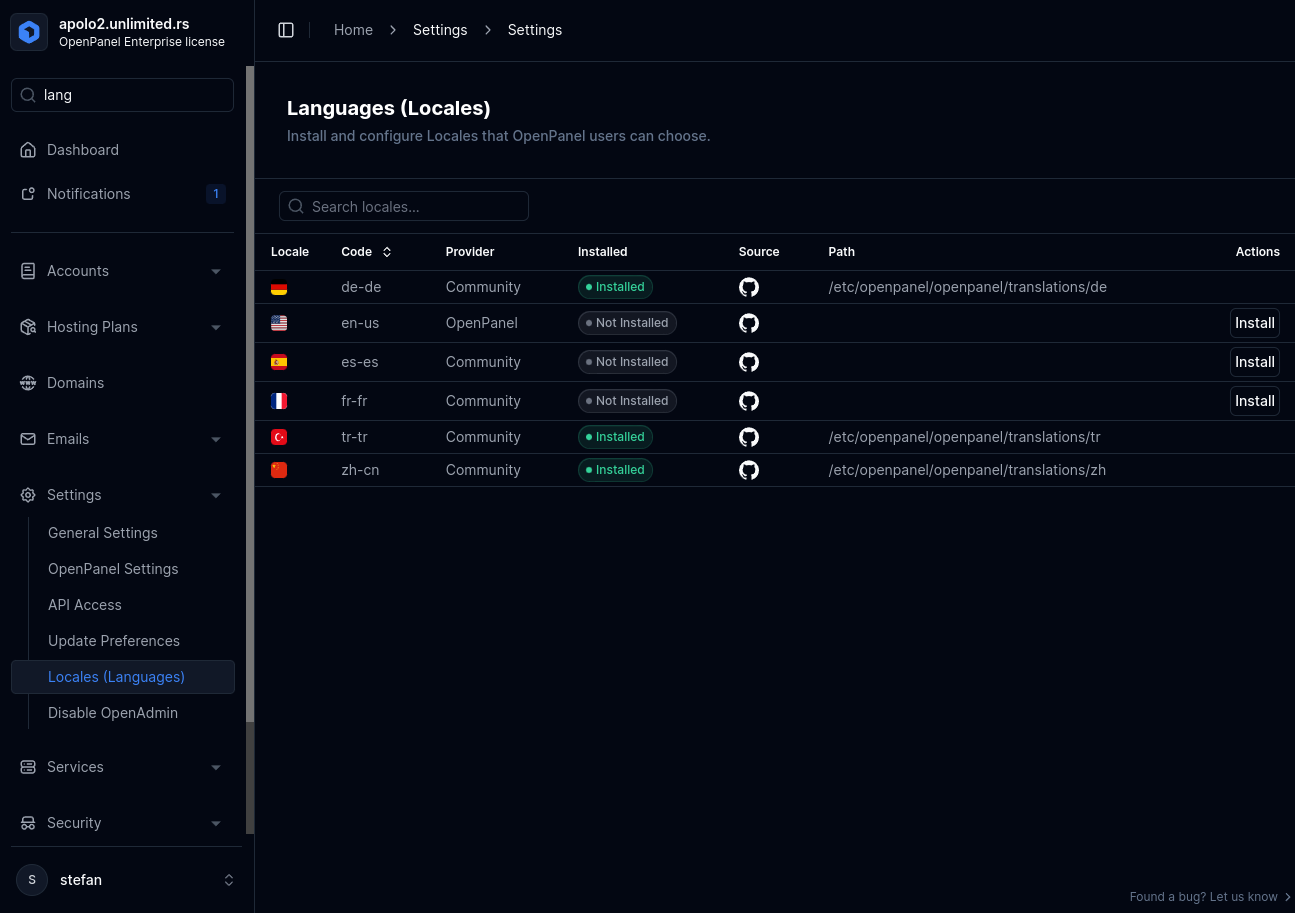Click the Hosting Plans package icon
This screenshot has height=913, width=1295.
click(28, 327)
